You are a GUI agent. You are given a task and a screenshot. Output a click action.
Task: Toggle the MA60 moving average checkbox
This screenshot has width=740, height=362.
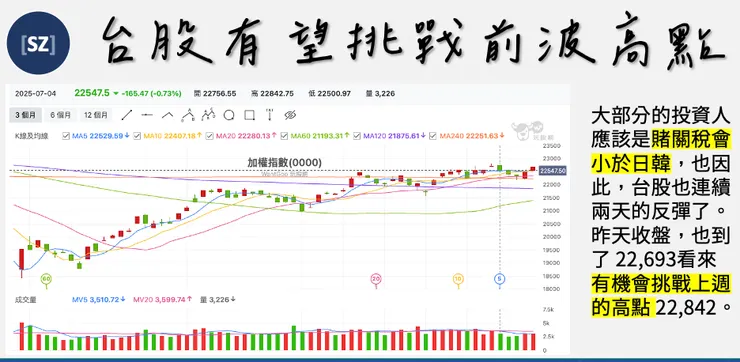pyautogui.click(x=284, y=136)
